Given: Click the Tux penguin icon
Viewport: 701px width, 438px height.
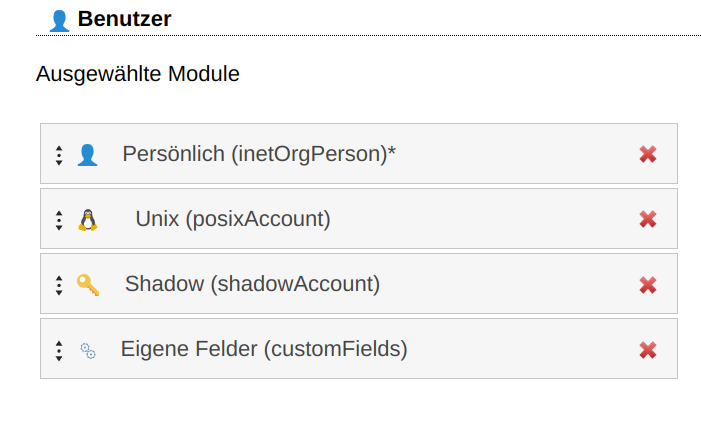Looking at the screenshot, I should 88,220.
